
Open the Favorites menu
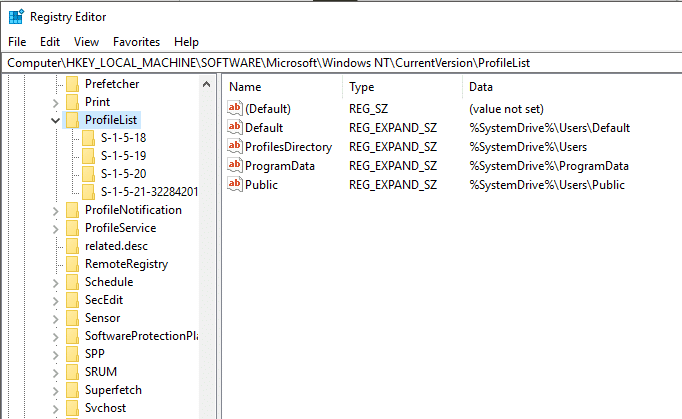136,42
